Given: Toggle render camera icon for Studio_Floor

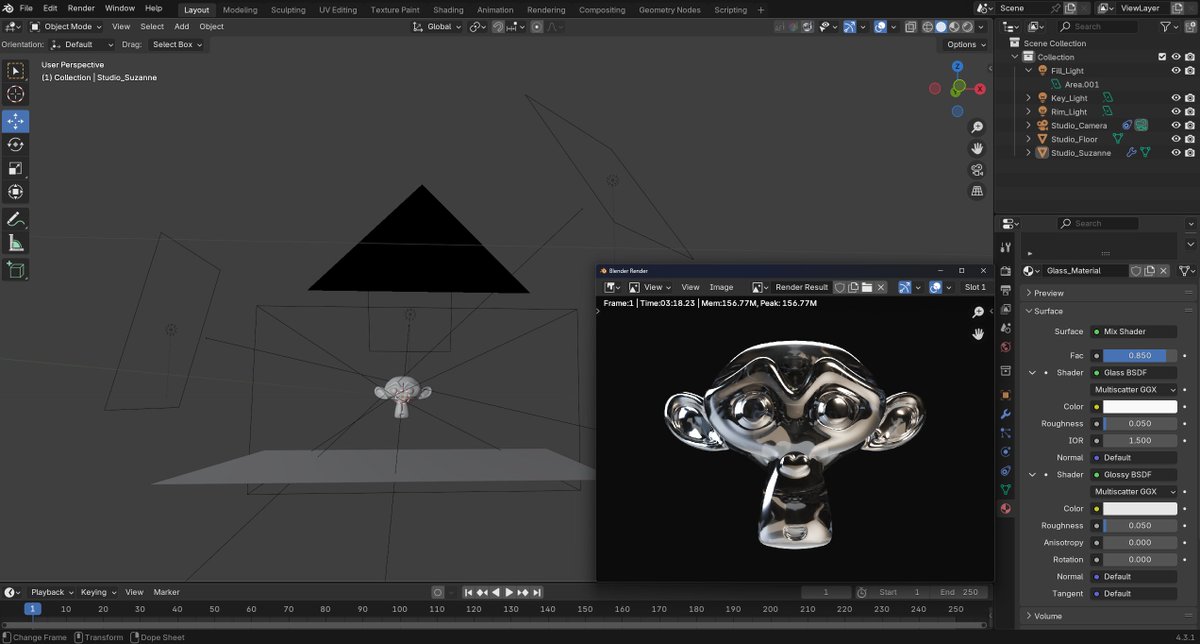Looking at the screenshot, I should [x=1190, y=139].
